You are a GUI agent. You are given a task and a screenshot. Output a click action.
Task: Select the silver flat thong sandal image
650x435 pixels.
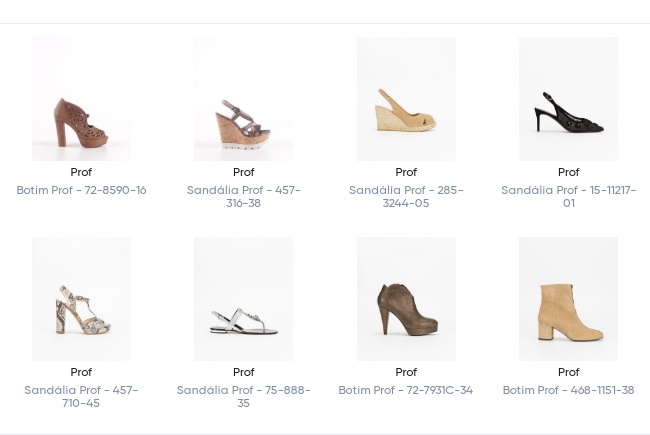tap(243, 299)
